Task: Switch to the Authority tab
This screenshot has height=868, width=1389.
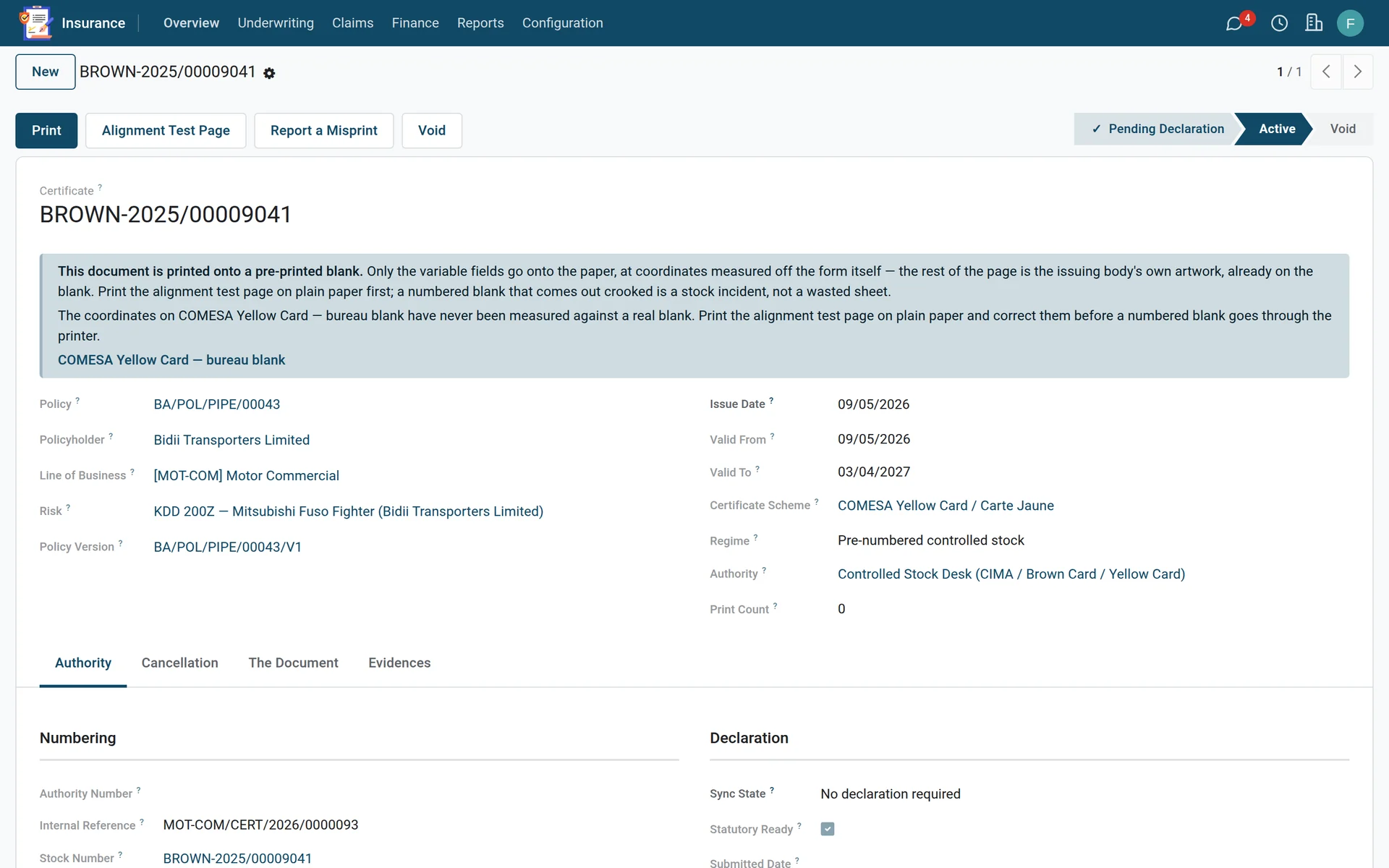Action: click(x=83, y=663)
